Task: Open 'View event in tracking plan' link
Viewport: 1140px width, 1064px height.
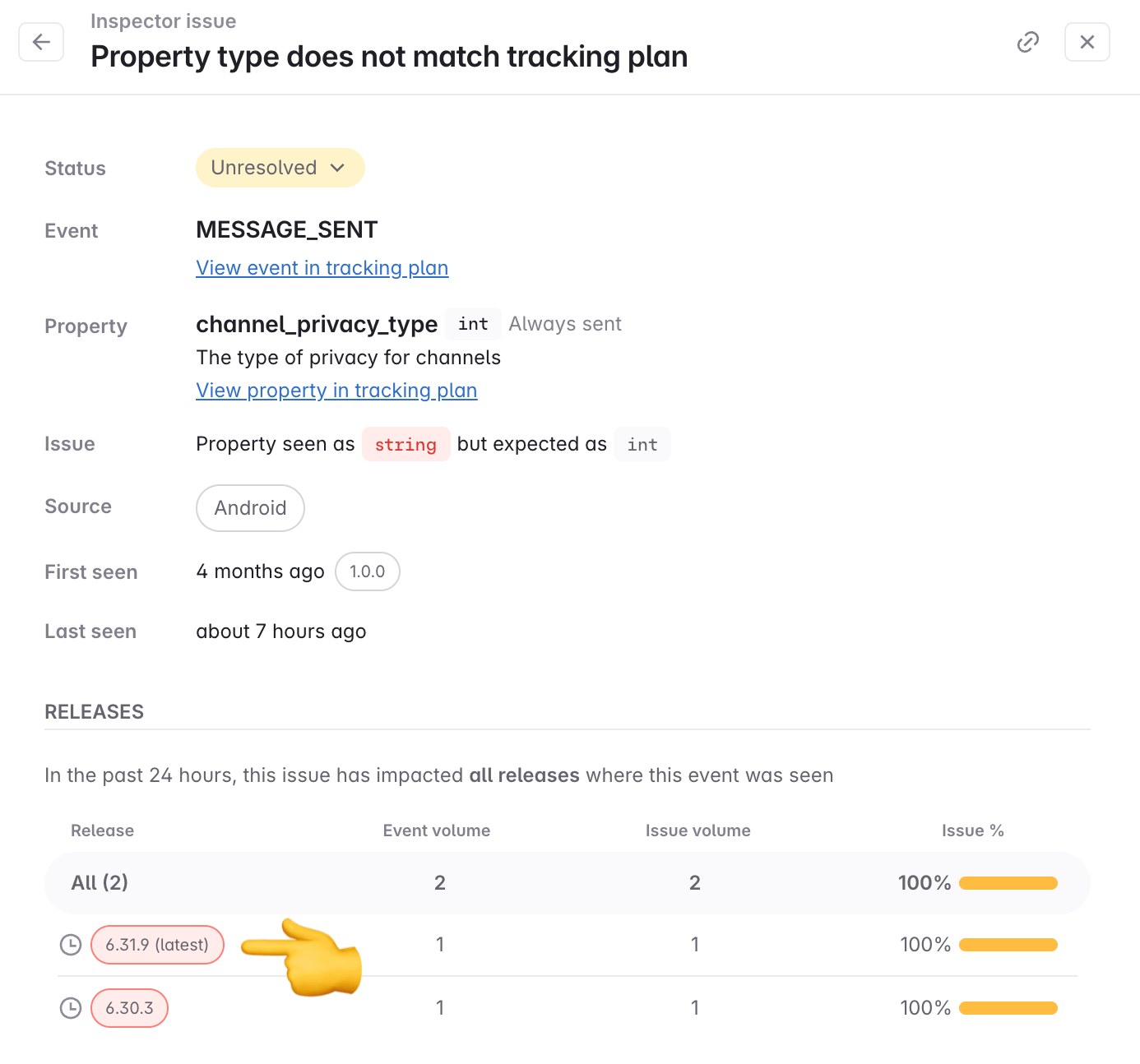Action: click(322, 268)
